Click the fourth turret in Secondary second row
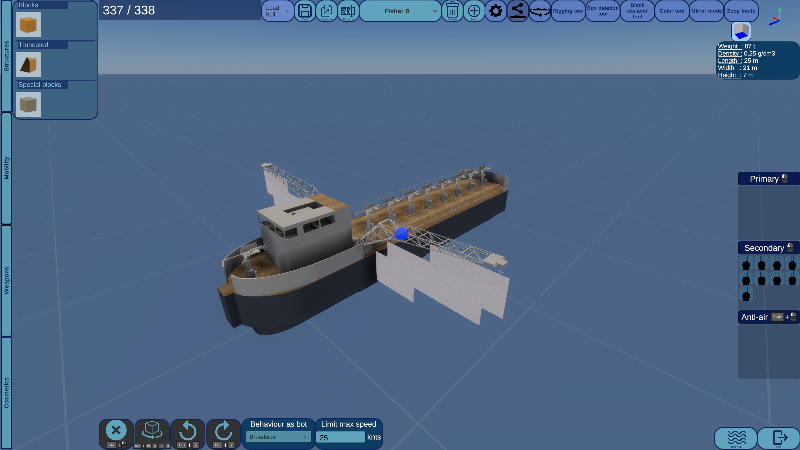This screenshot has width=800, height=450. point(792,280)
